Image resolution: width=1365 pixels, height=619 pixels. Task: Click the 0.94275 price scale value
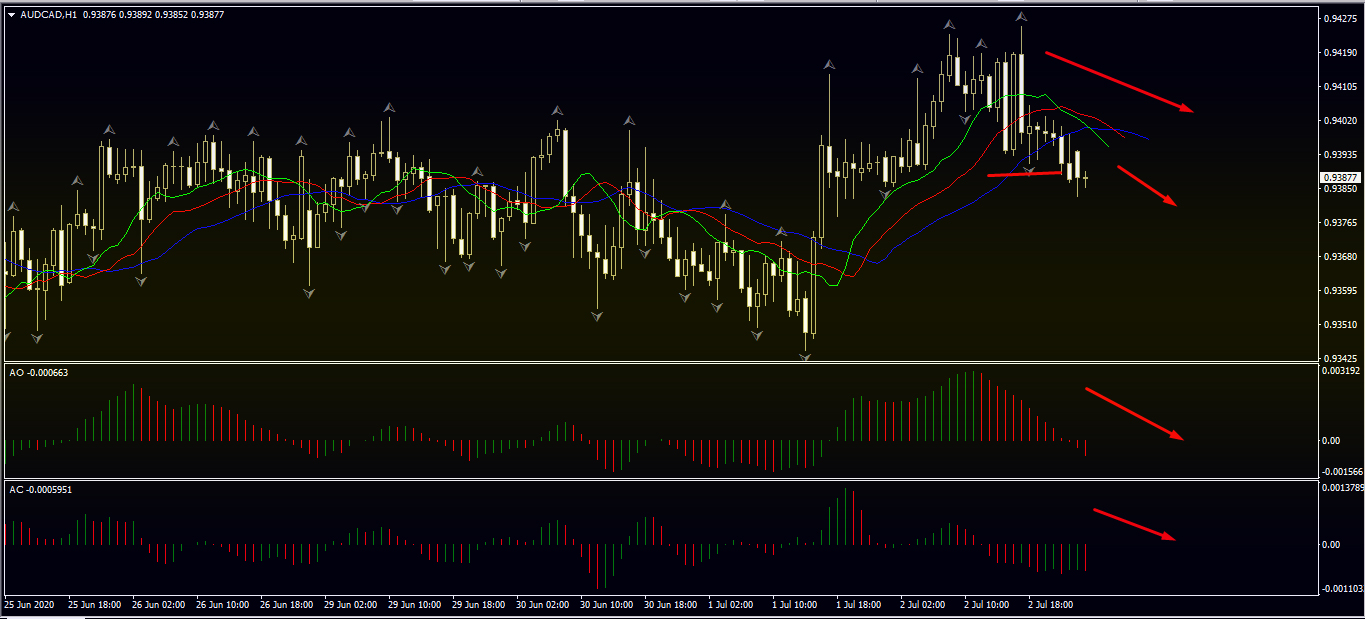coord(1337,19)
